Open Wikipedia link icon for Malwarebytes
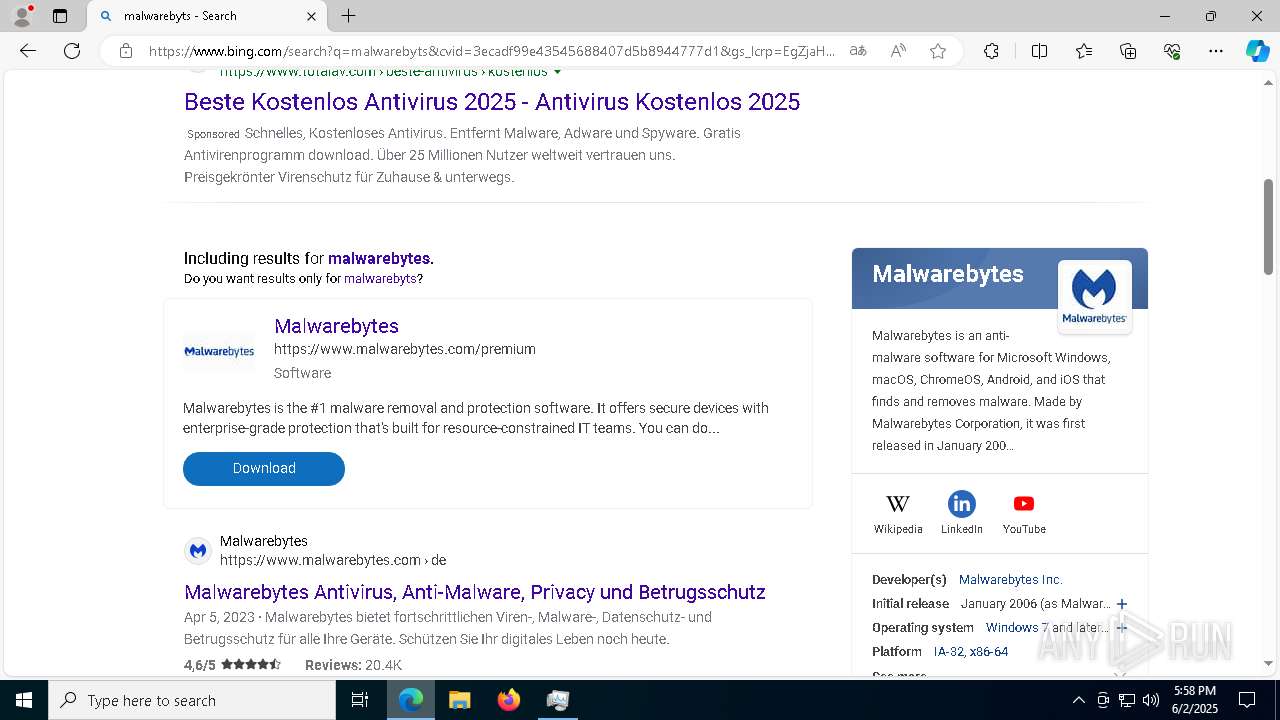Screen dimensions: 1280x720 (x=898, y=504)
